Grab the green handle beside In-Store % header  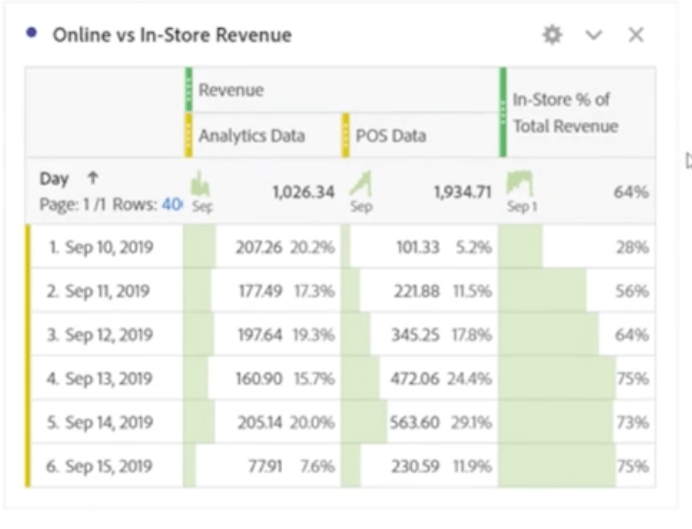click(503, 112)
